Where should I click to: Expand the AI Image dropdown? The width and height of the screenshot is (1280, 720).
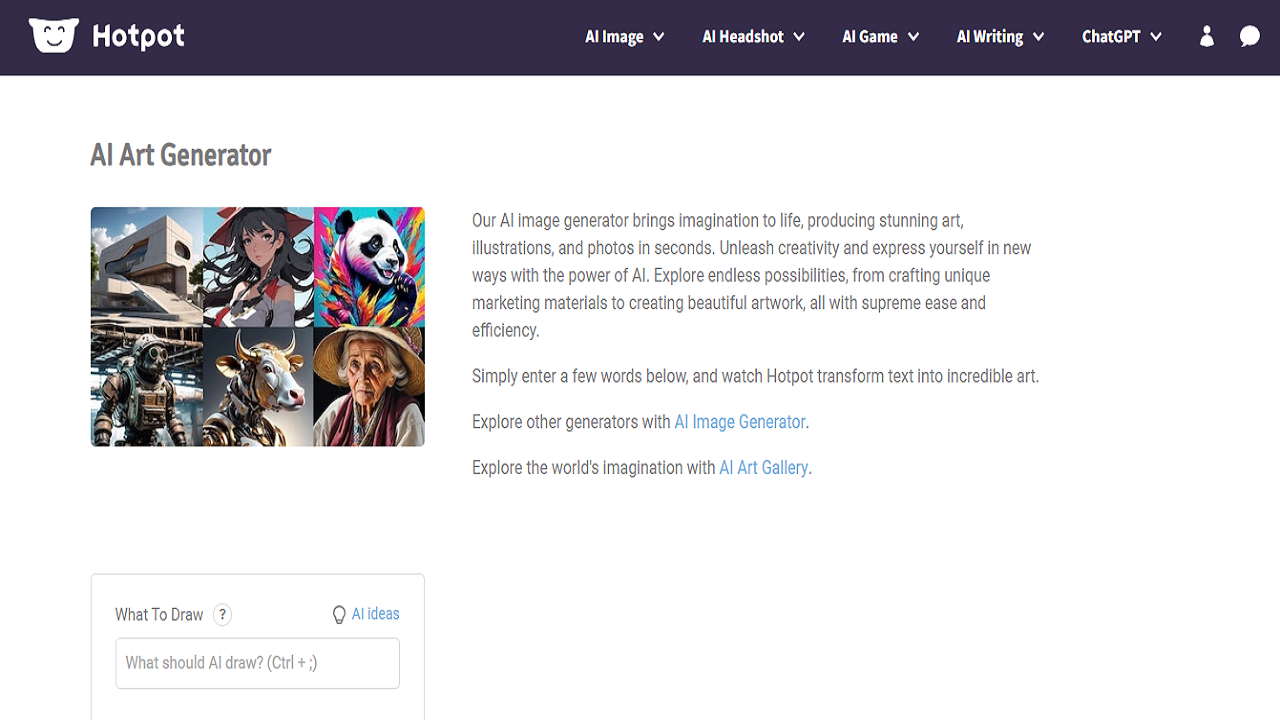click(x=624, y=36)
